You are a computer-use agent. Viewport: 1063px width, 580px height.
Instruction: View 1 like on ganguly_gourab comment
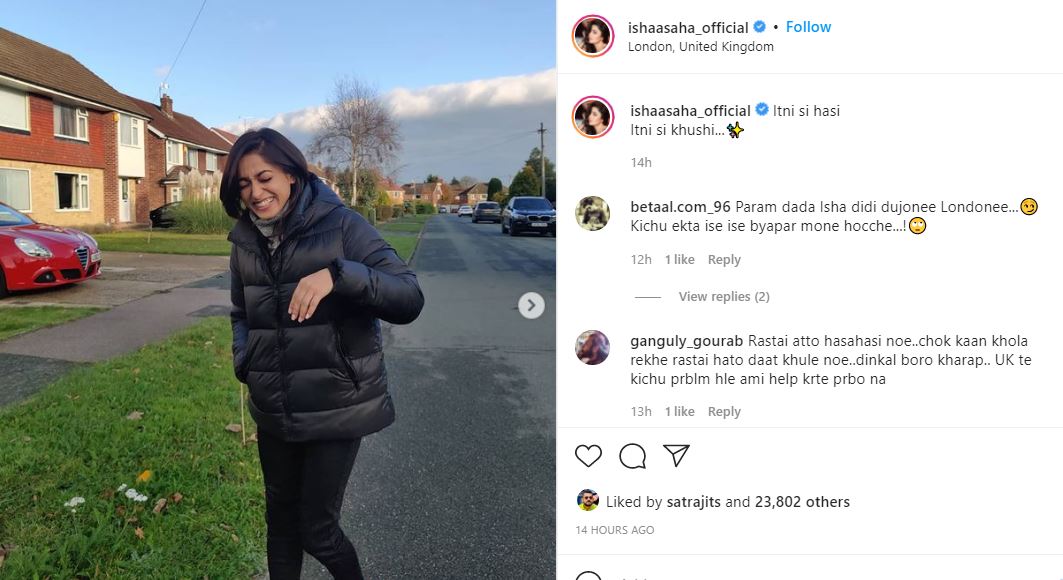[679, 411]
